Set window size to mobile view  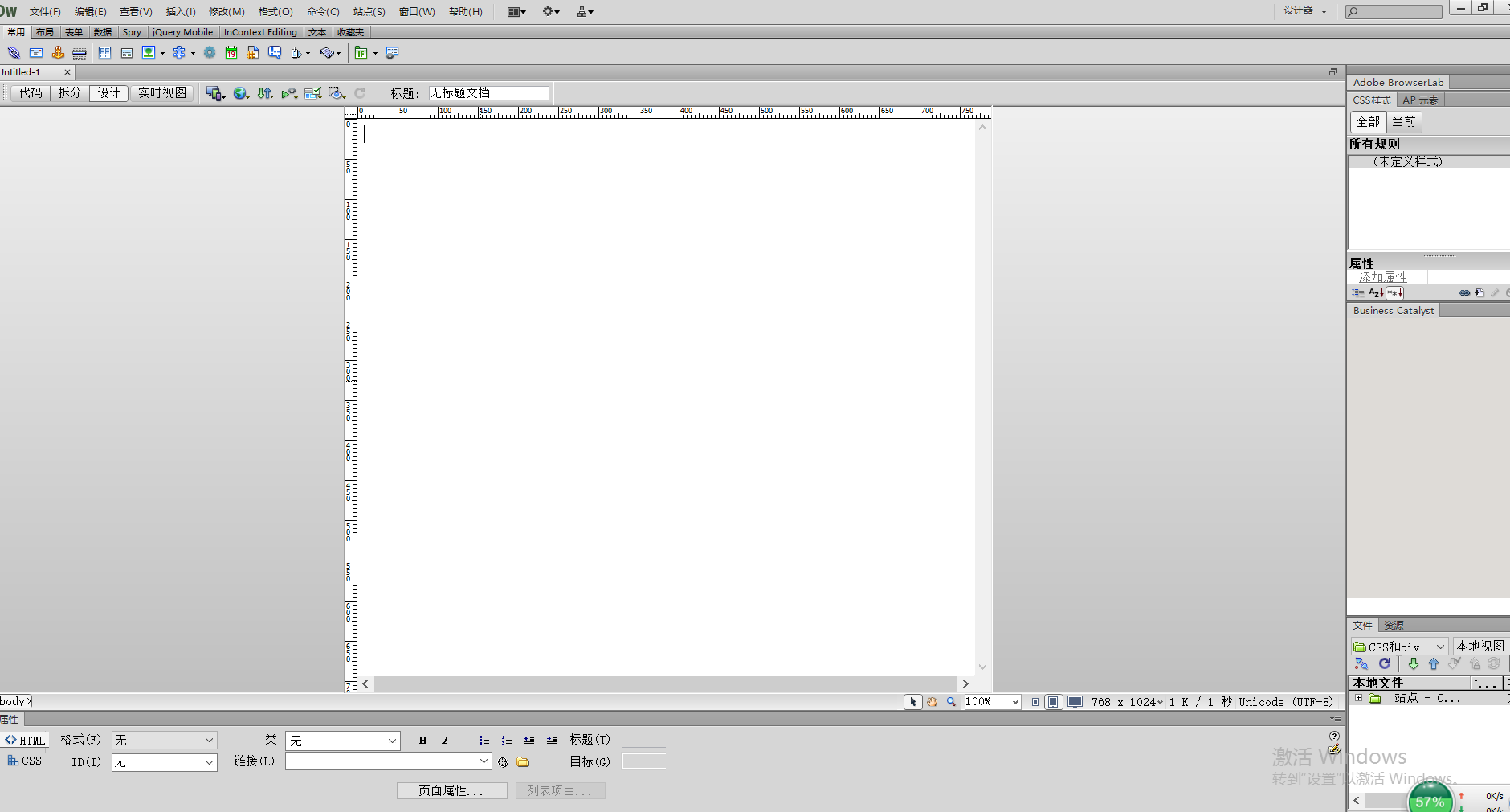(x=1035, y=702)
